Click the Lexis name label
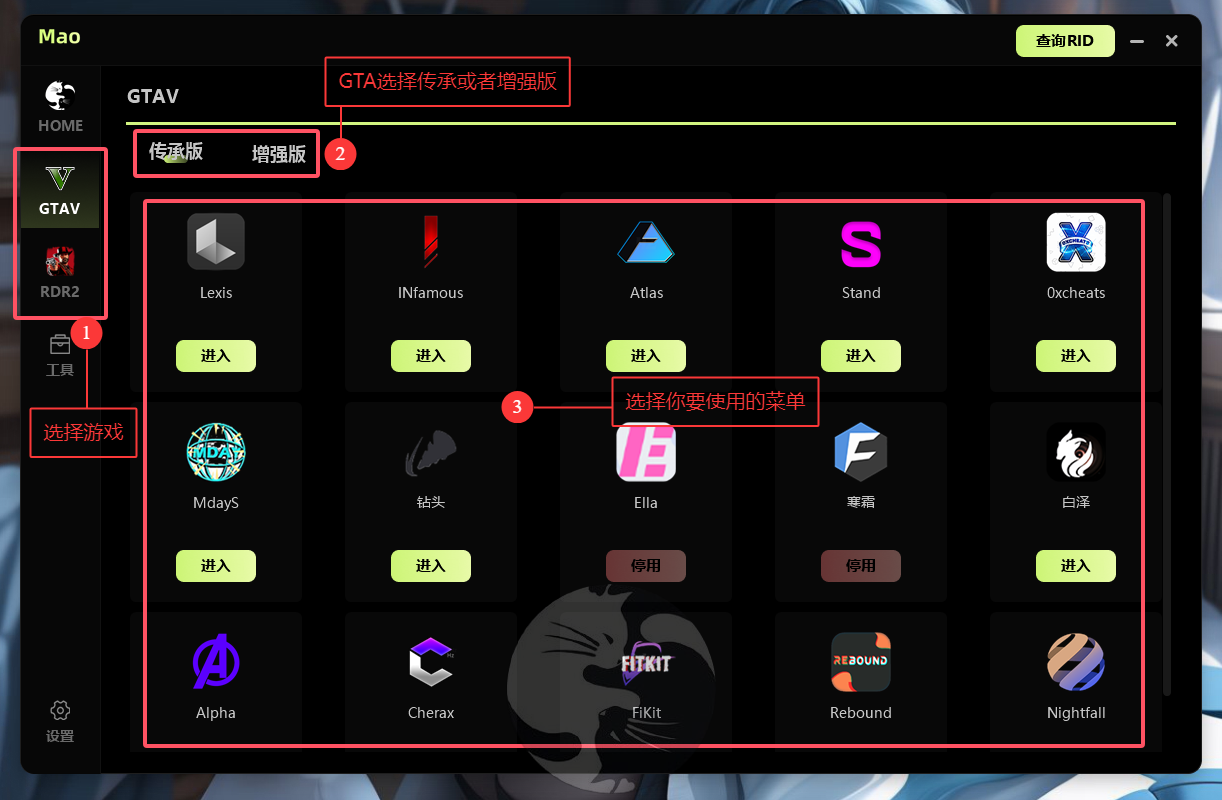This screenshot has height=800, width=1222. [x=216, y=293]
